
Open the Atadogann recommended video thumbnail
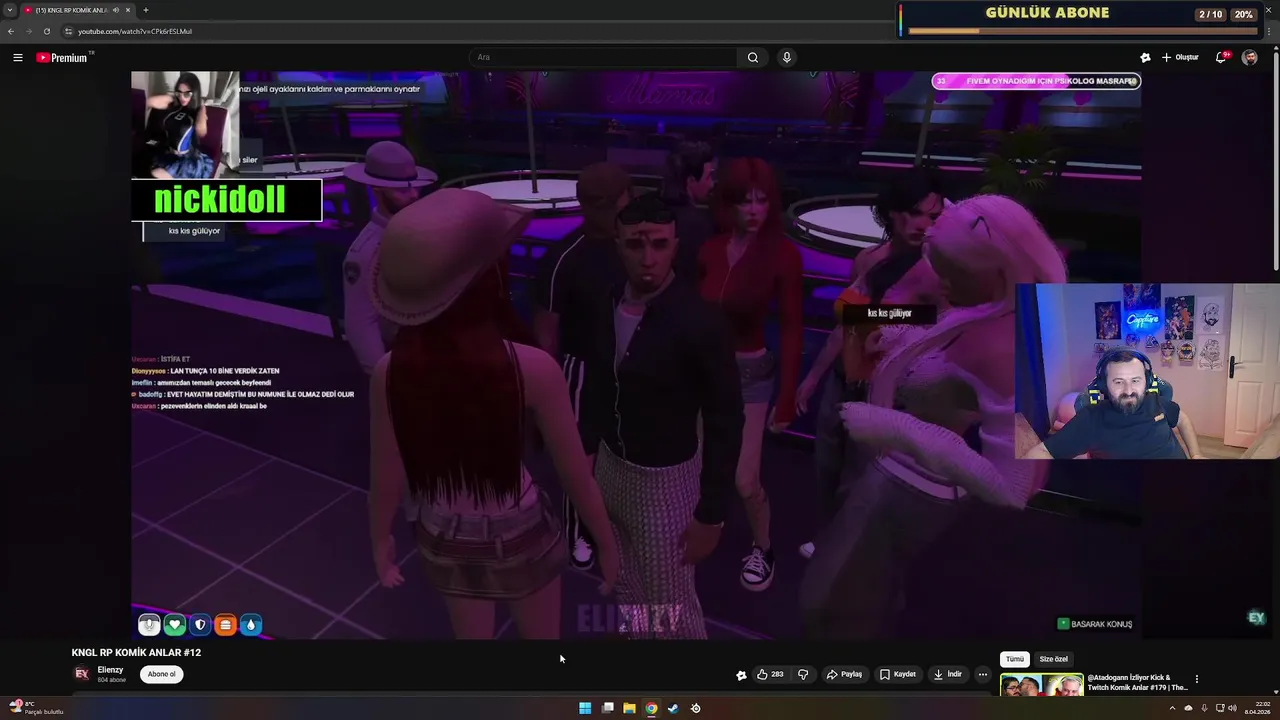coord(1041,685)
